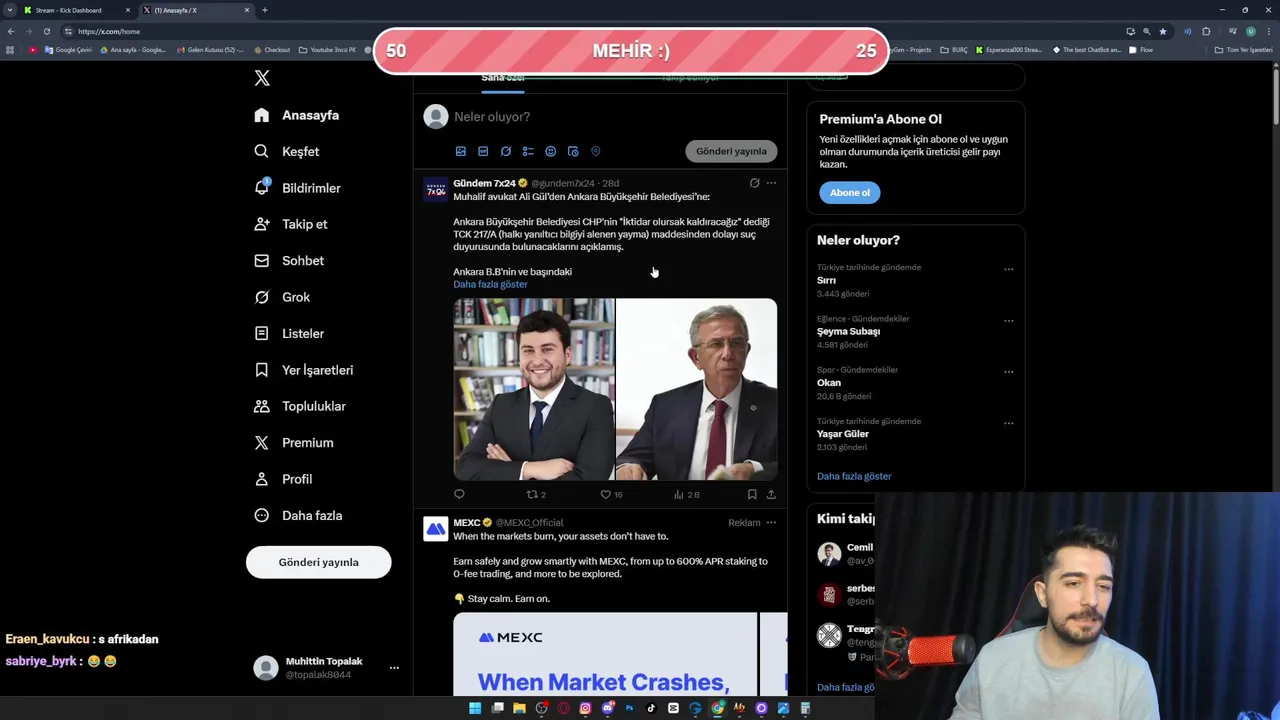Open emoji picker in composer
This screenshot has height=720, width=1280.
[x=551, y=151]
